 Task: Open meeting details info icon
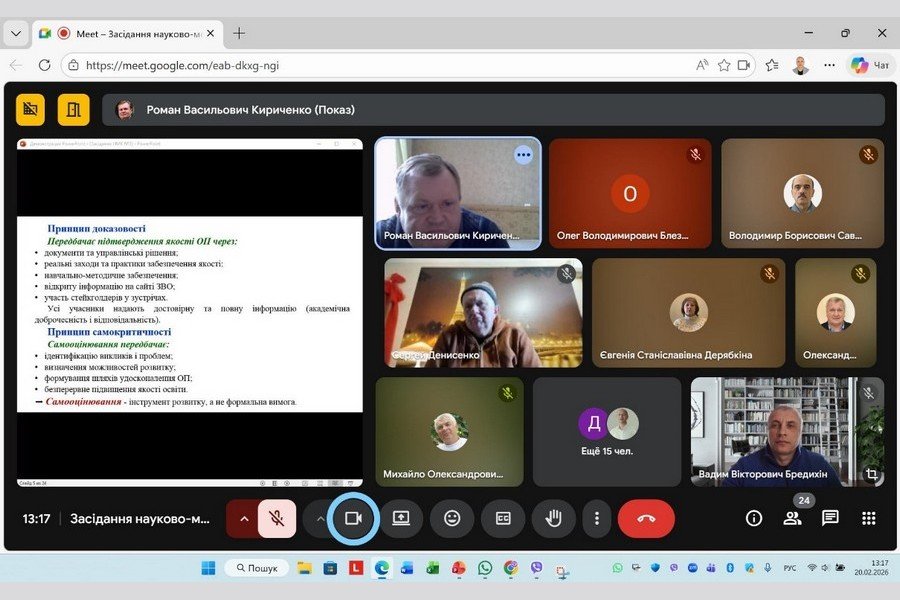(754, 518)
